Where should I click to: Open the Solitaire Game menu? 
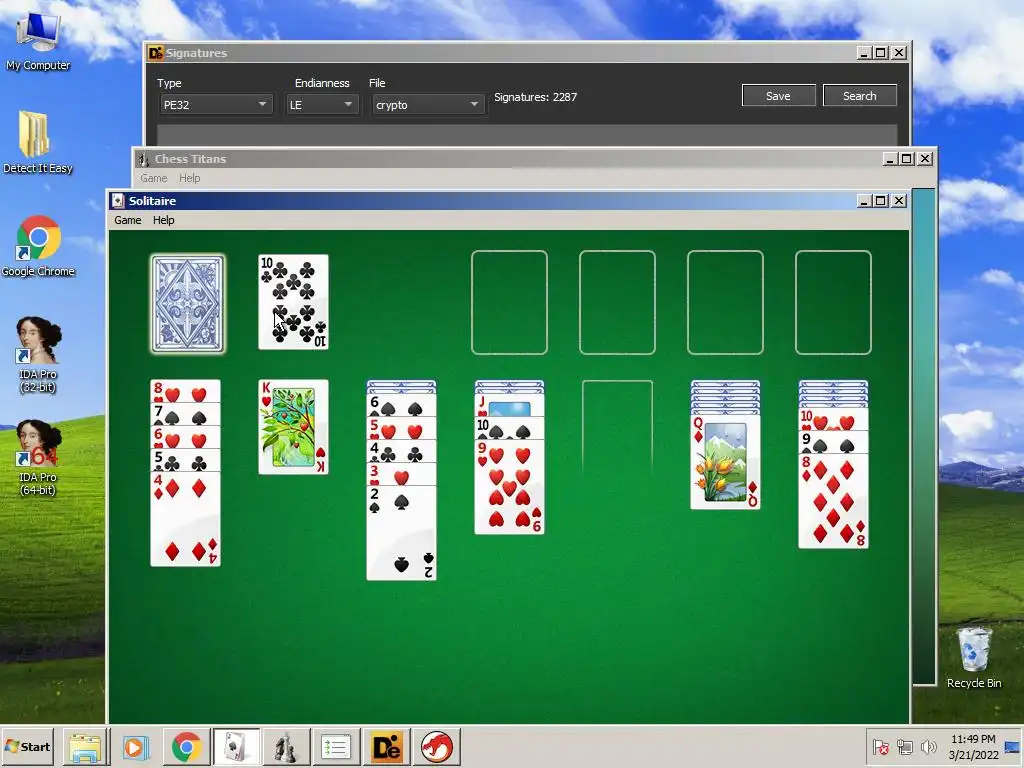tap(127, 220)
